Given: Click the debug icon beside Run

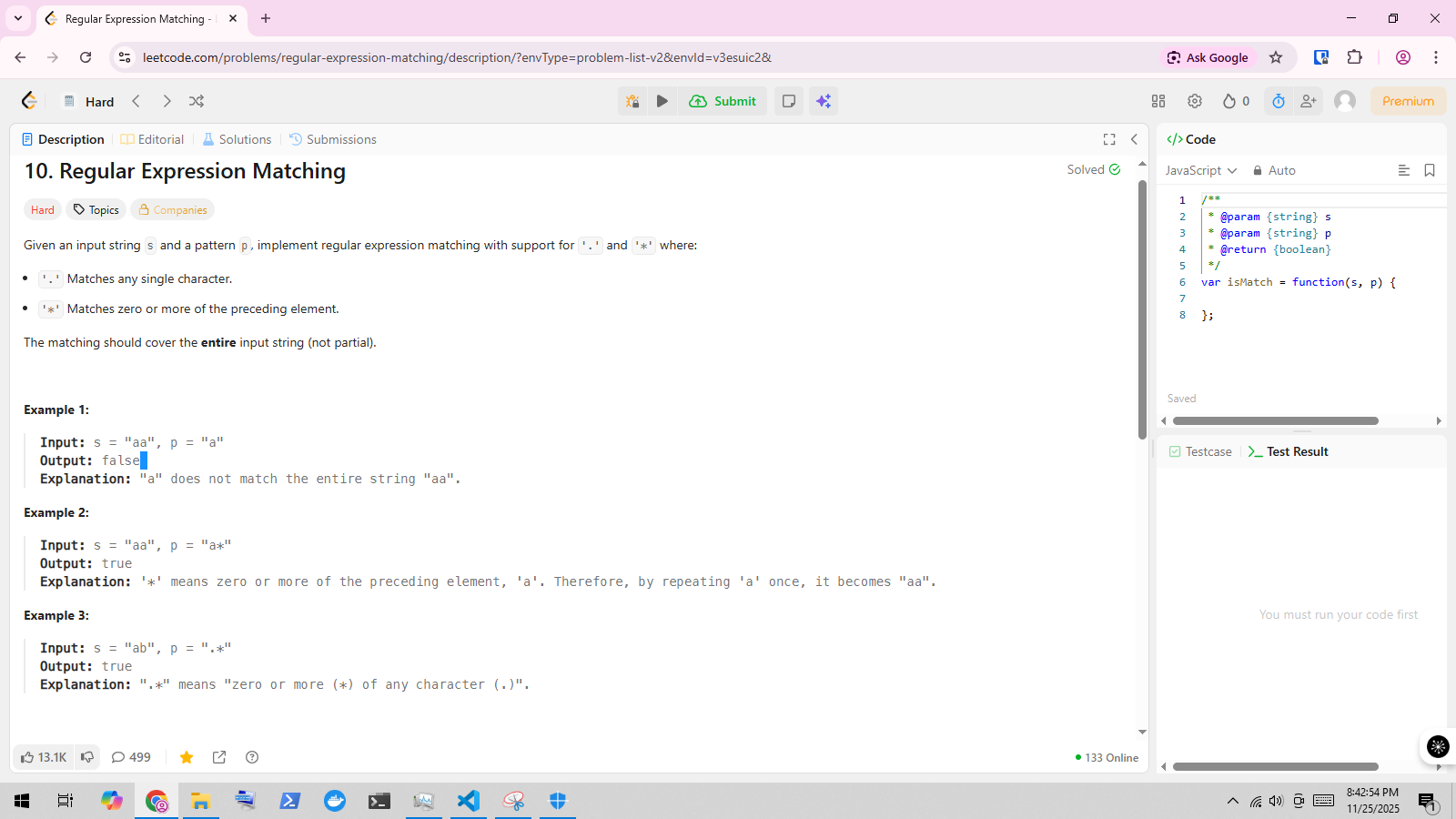Looking at the screenshot, I should pos(632,101).
